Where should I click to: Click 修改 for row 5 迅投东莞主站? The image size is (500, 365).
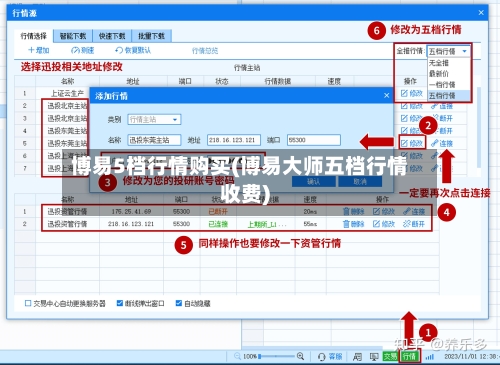(412, 143)
